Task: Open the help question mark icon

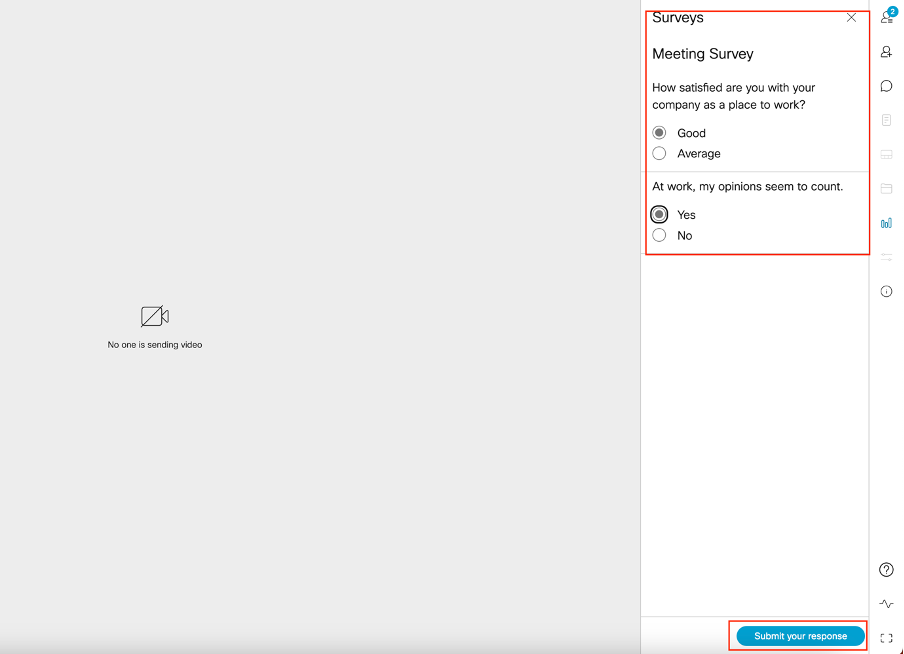Action: coord(887,570)
